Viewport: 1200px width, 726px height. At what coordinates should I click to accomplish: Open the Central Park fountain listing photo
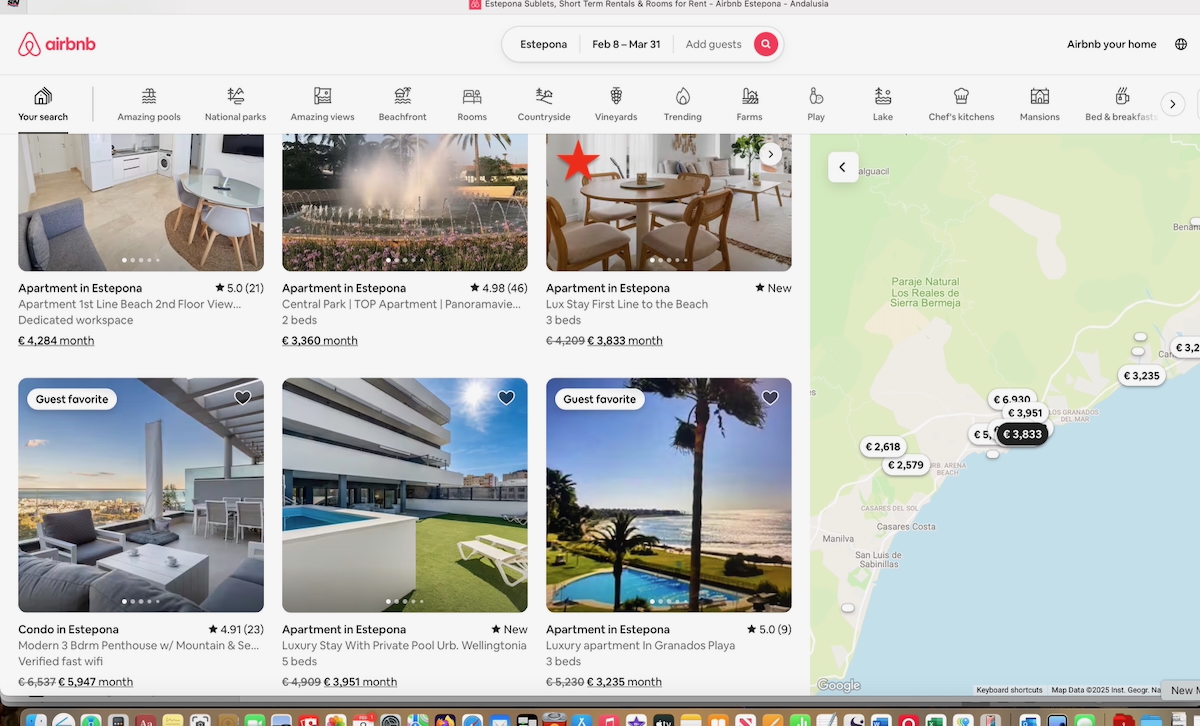(x=404, y=202)
